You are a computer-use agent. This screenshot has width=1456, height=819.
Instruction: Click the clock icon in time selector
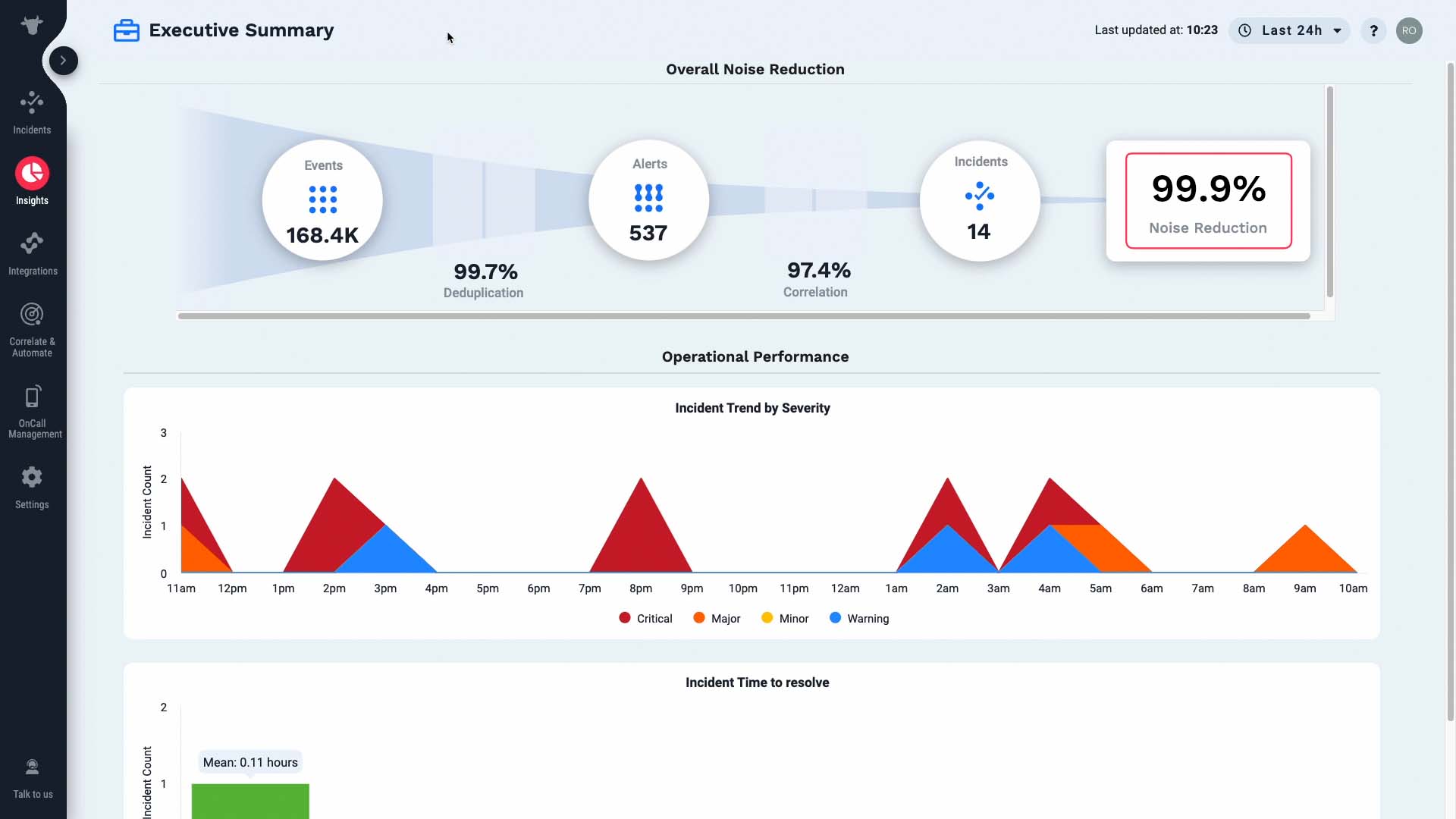tap(1244, 30)
